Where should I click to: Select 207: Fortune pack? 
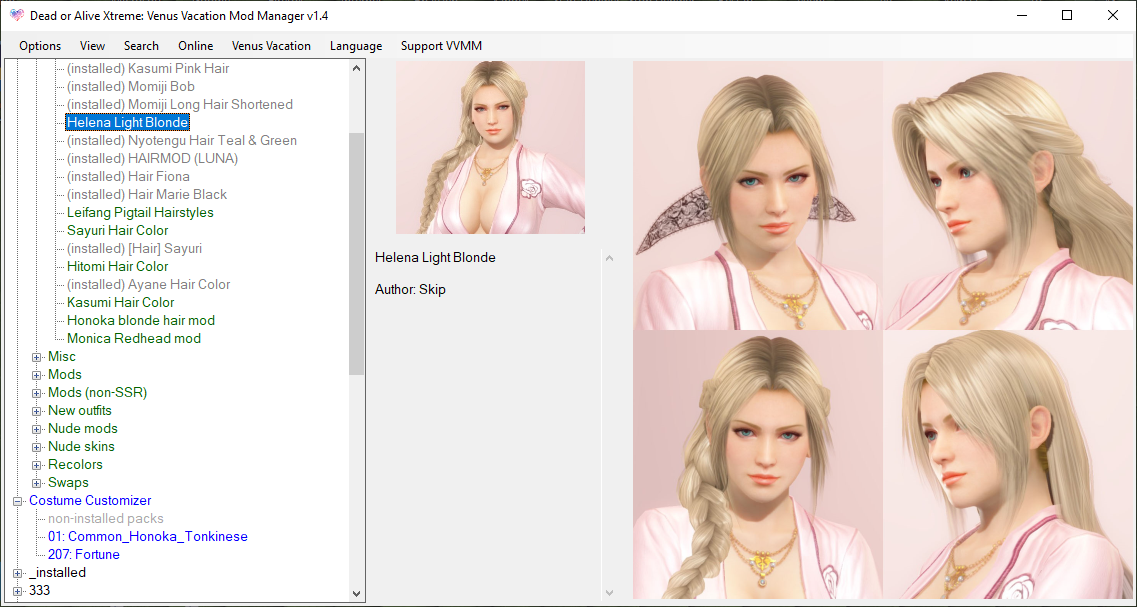(83, 555)
